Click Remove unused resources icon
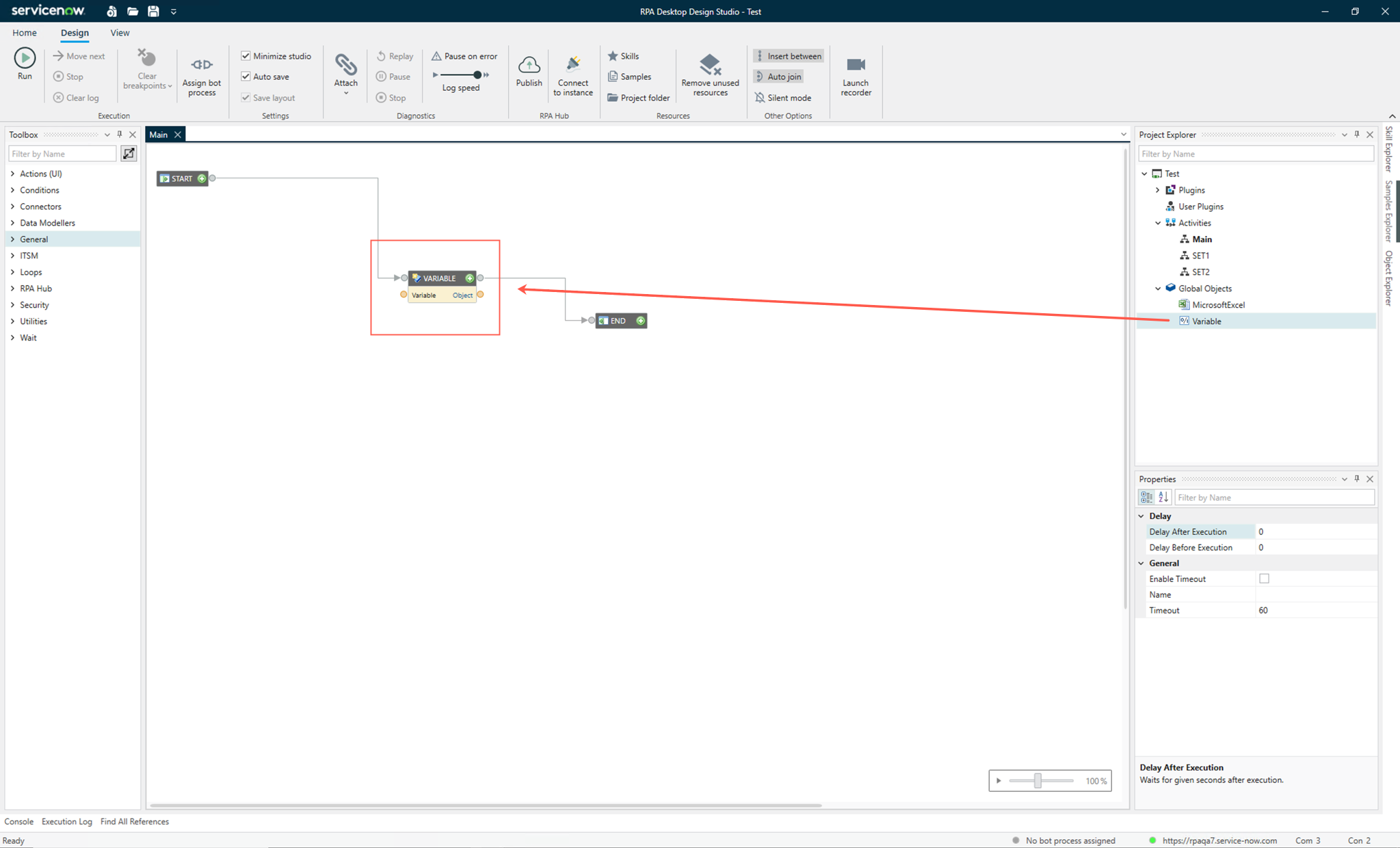This screenshot has width=1400, height=848. [x=710, y=64]
